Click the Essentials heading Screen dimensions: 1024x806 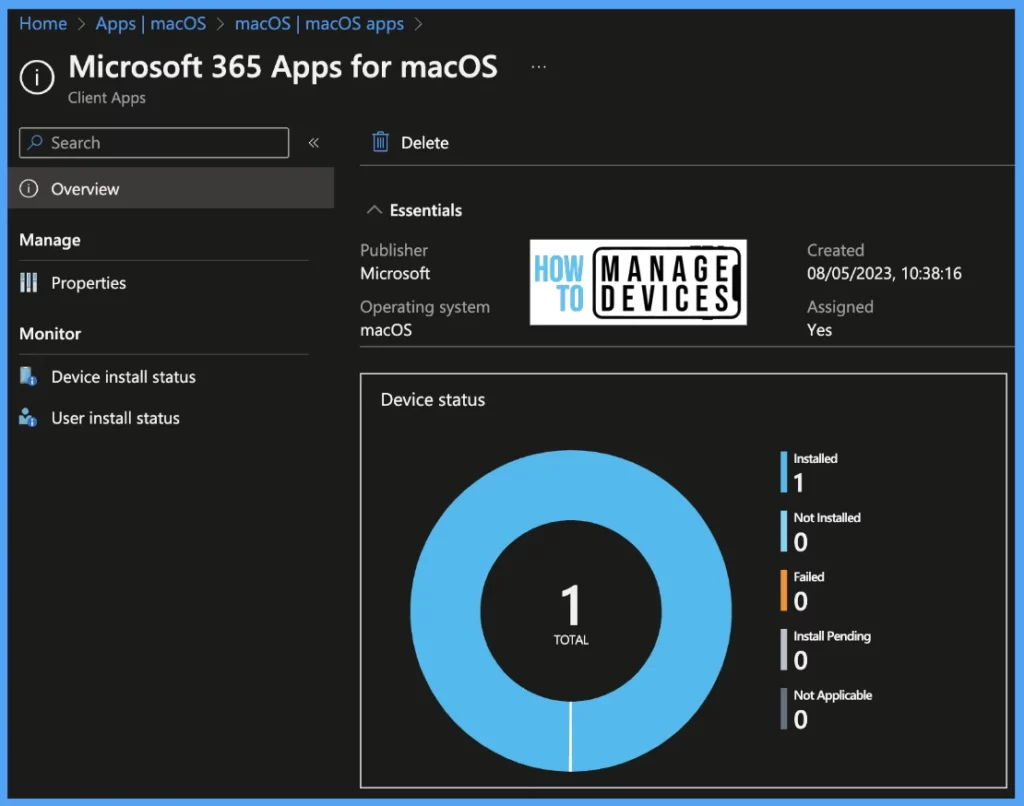[x=426, y=210]
